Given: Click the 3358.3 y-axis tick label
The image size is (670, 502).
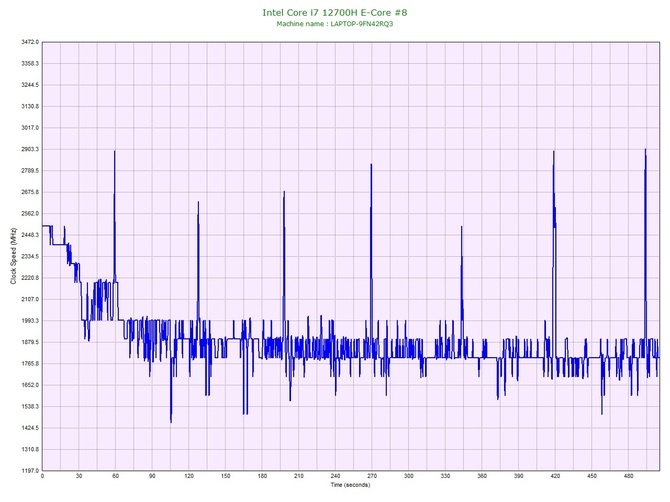Looking at the screenshot, I should click(x=30, y=63).
